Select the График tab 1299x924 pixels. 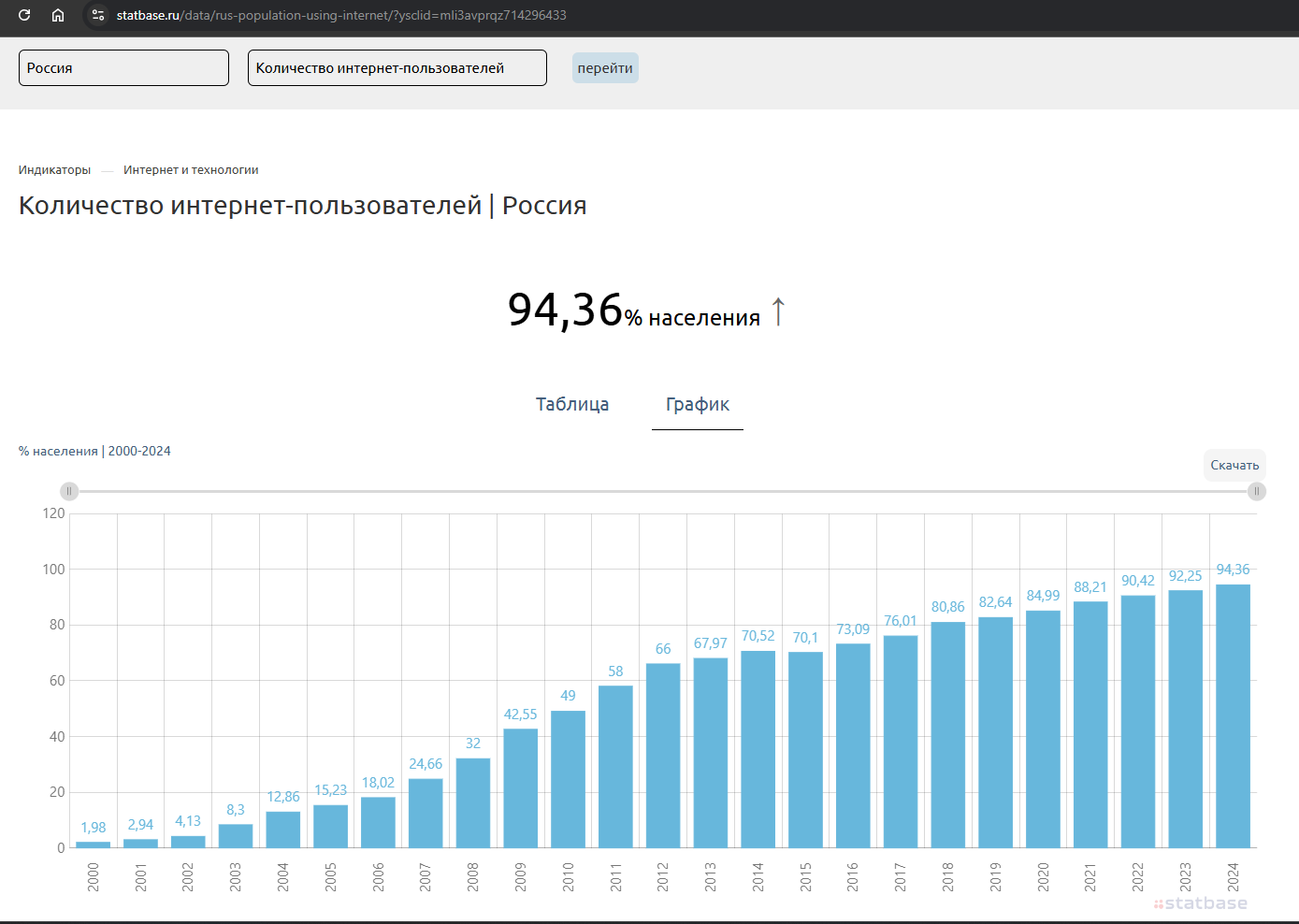coord(698,404)
